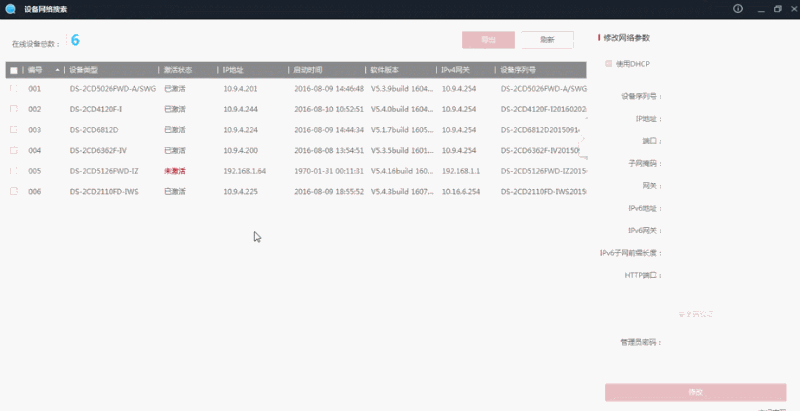Viewport: 800px width, 411px height.
Task: Check the checkbox for device row 003
Action: coord(14,130)
